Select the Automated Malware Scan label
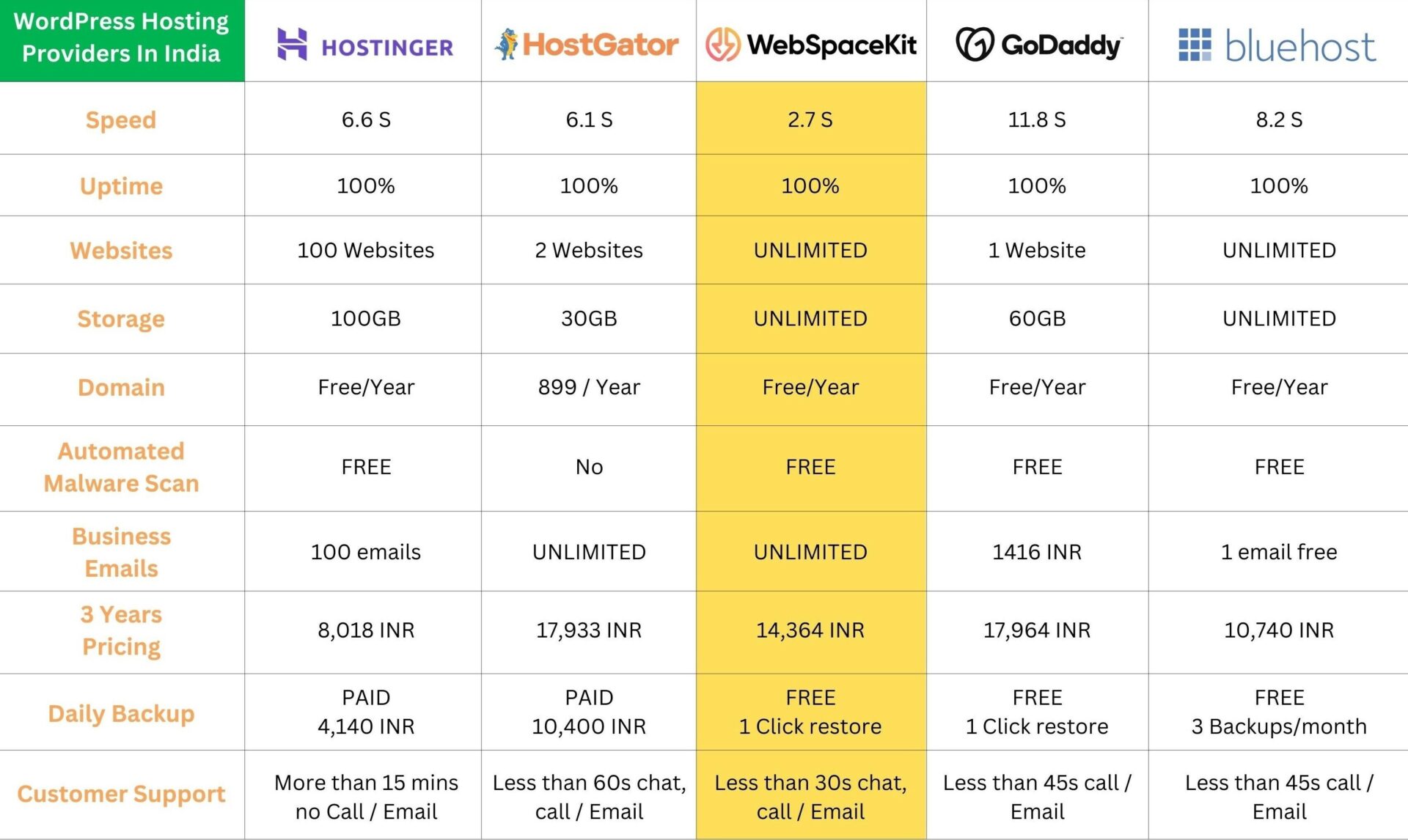 (121, 468)
